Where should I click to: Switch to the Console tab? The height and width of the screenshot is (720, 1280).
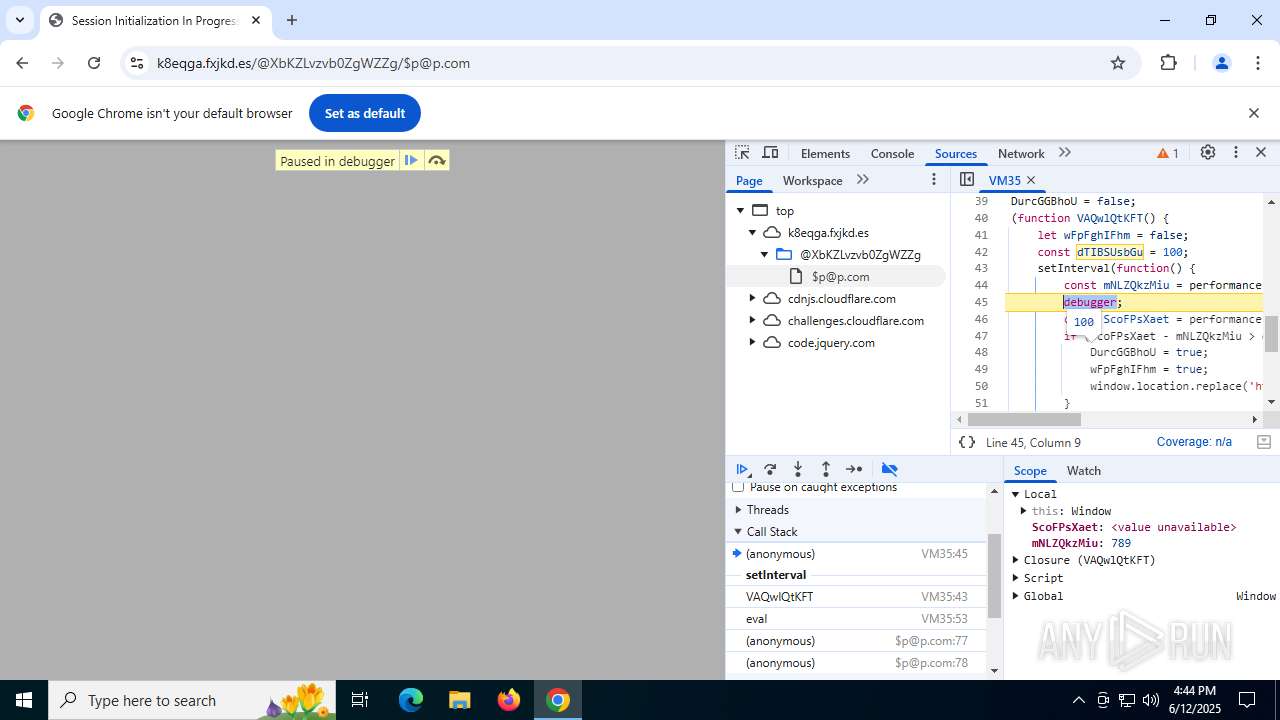pyautogui.click(x=892, y=153)
